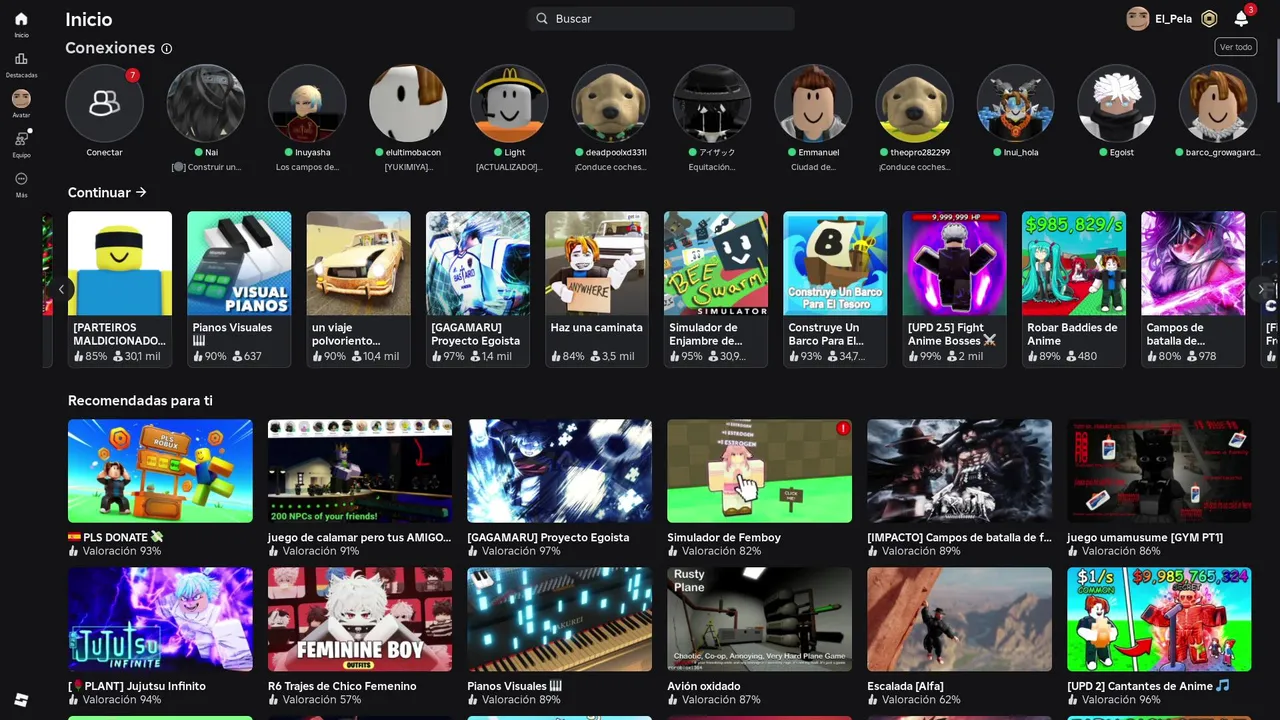Viewport: 1280px width, 720px height.
Task: Click Simulador de Femboy title text
Action: (724, 537)
